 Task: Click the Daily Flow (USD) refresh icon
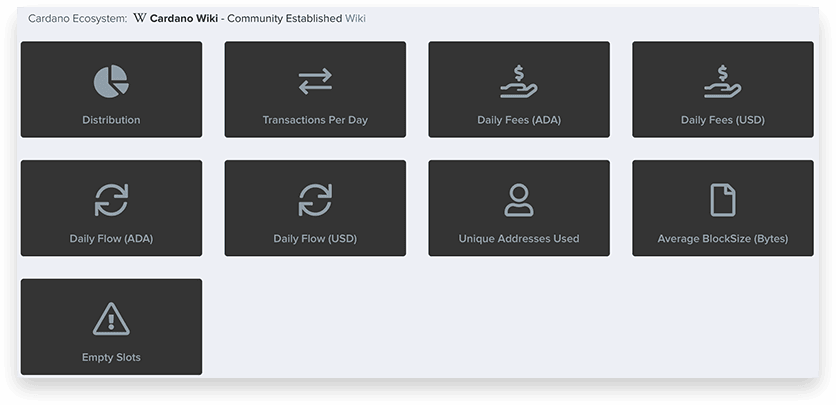(x=315, y=200)
